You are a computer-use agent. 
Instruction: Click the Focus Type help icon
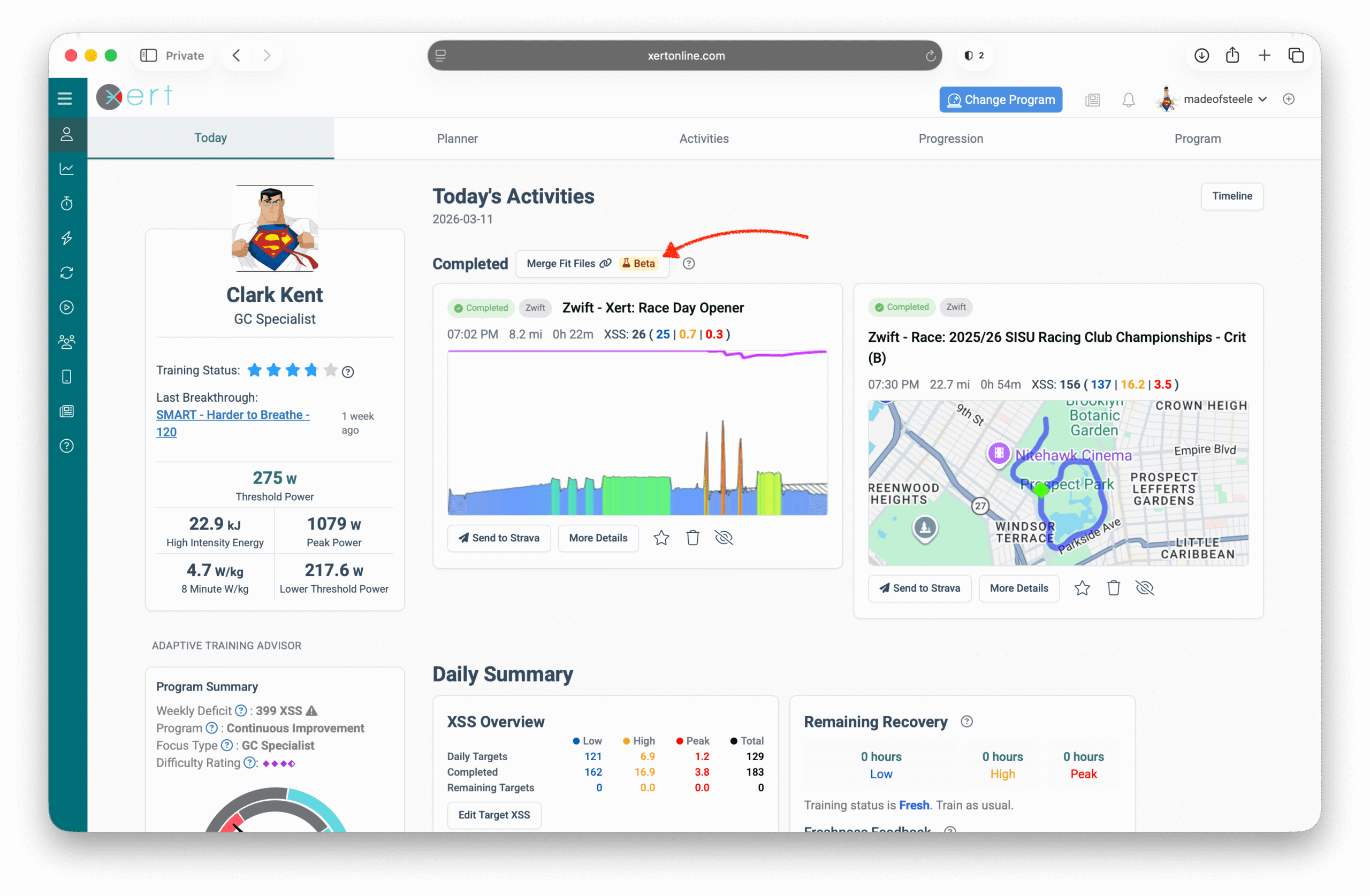(x=227, y=745)
